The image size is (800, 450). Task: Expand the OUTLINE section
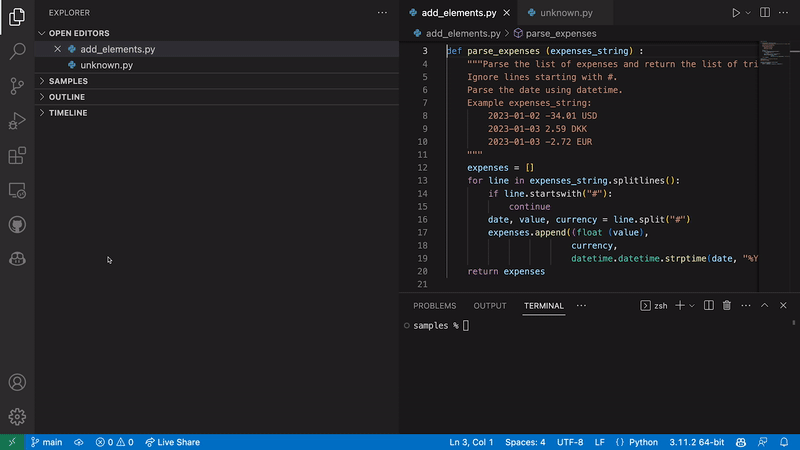pyautogui.click(x=67, y=97)
